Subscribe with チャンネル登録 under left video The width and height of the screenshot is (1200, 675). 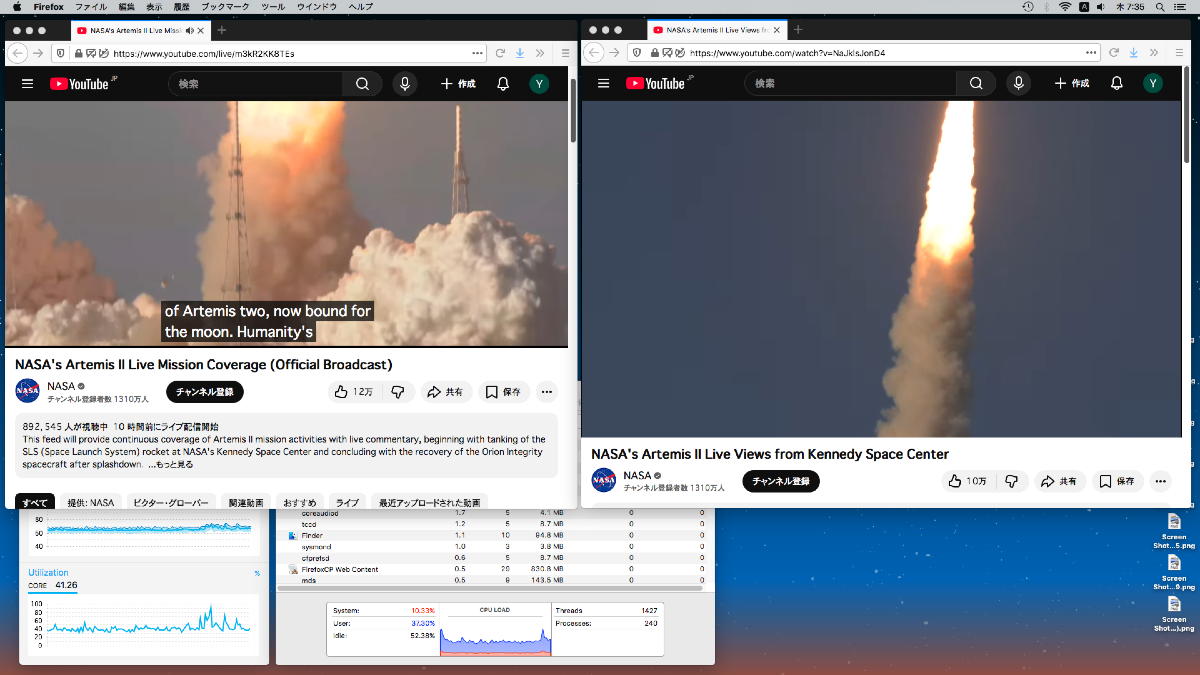click(x=205, y=392)
